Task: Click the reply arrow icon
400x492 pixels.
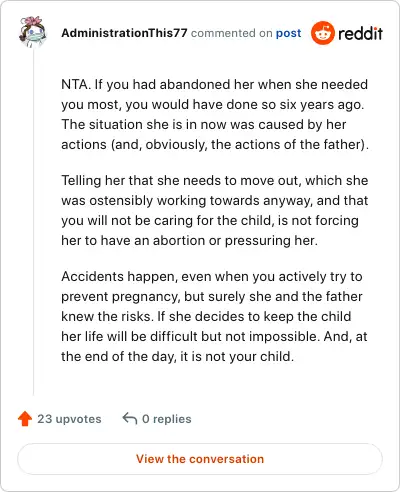Action: 130,418
